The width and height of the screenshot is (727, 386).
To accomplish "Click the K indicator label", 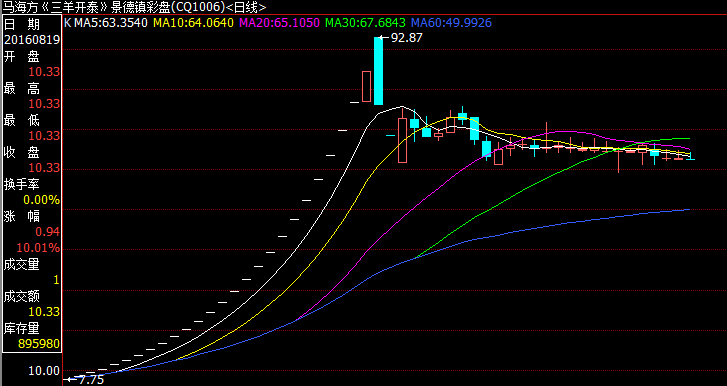I will pyautogui.click(x=67, y=22).
